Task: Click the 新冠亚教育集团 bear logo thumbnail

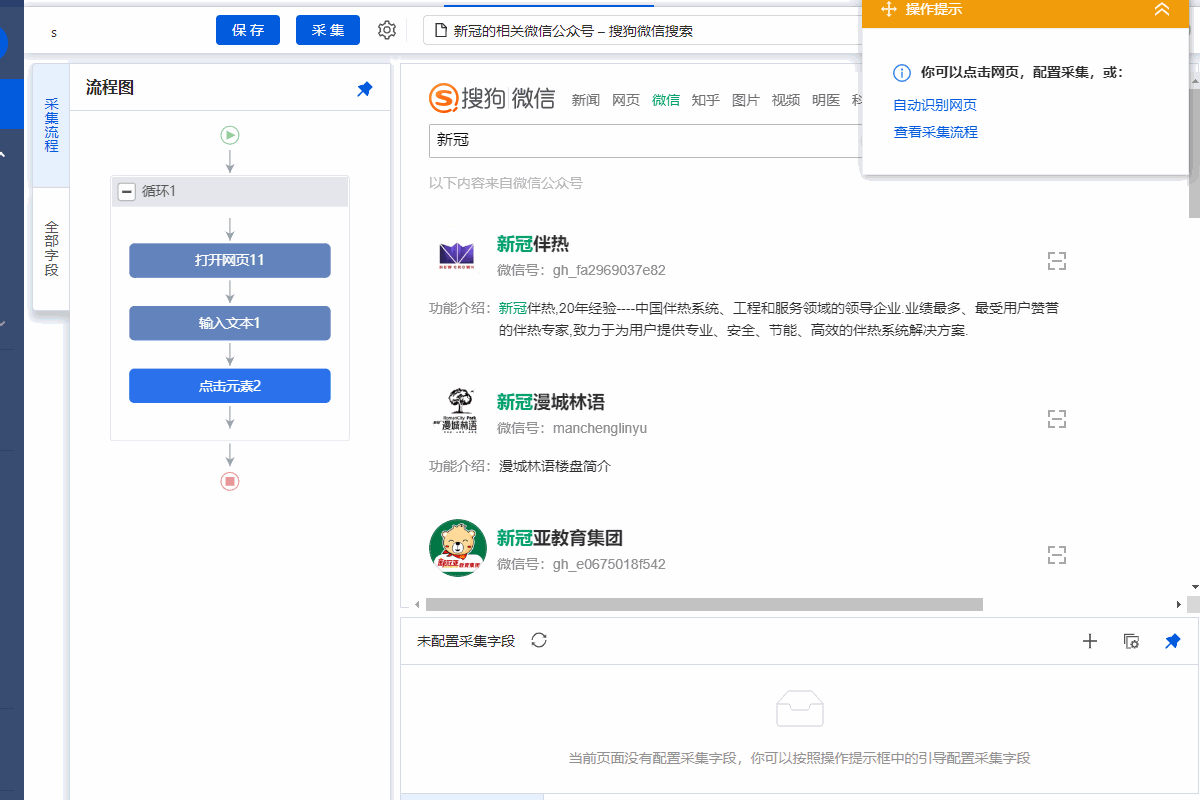Action: click(458, 548)
